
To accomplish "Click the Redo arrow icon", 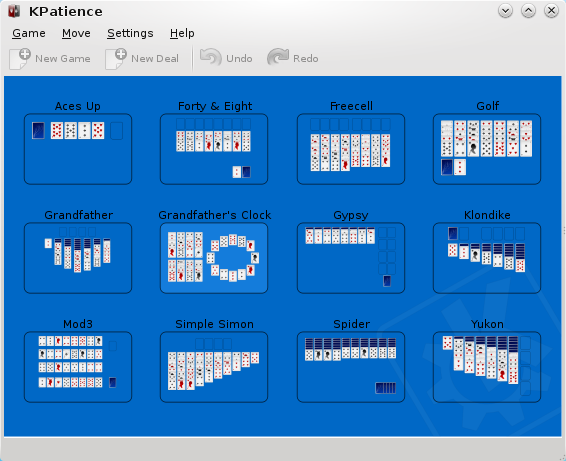I will [x=278, y=58].
